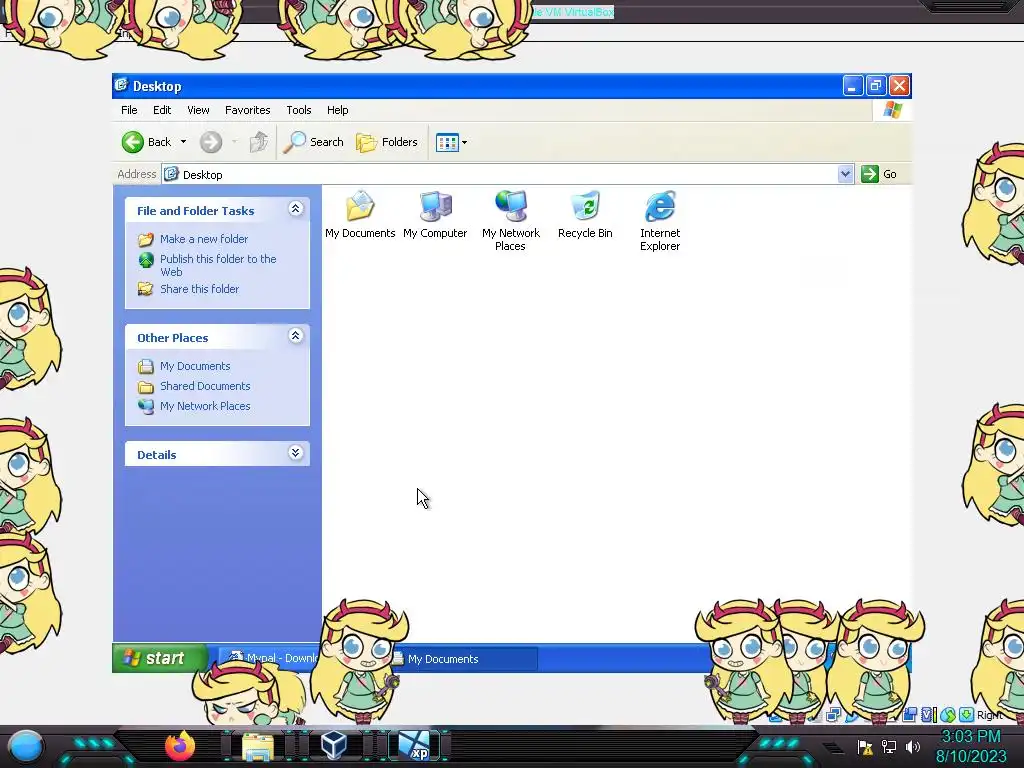Click the XP VM taskbar icon
Screen dimensions: 1024x768
pyautogui.click(x=415, y=746)
